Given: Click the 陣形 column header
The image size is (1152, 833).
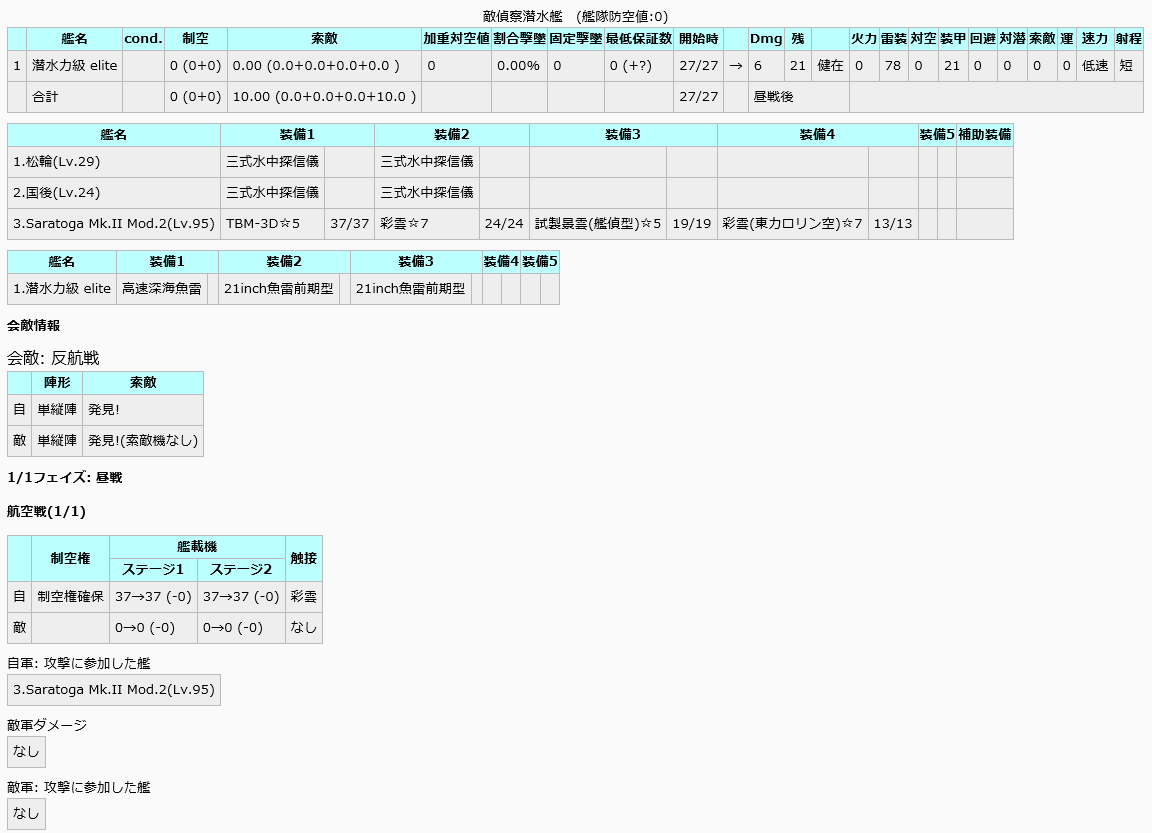Looking at the screenshot, I should pos(57,383).
